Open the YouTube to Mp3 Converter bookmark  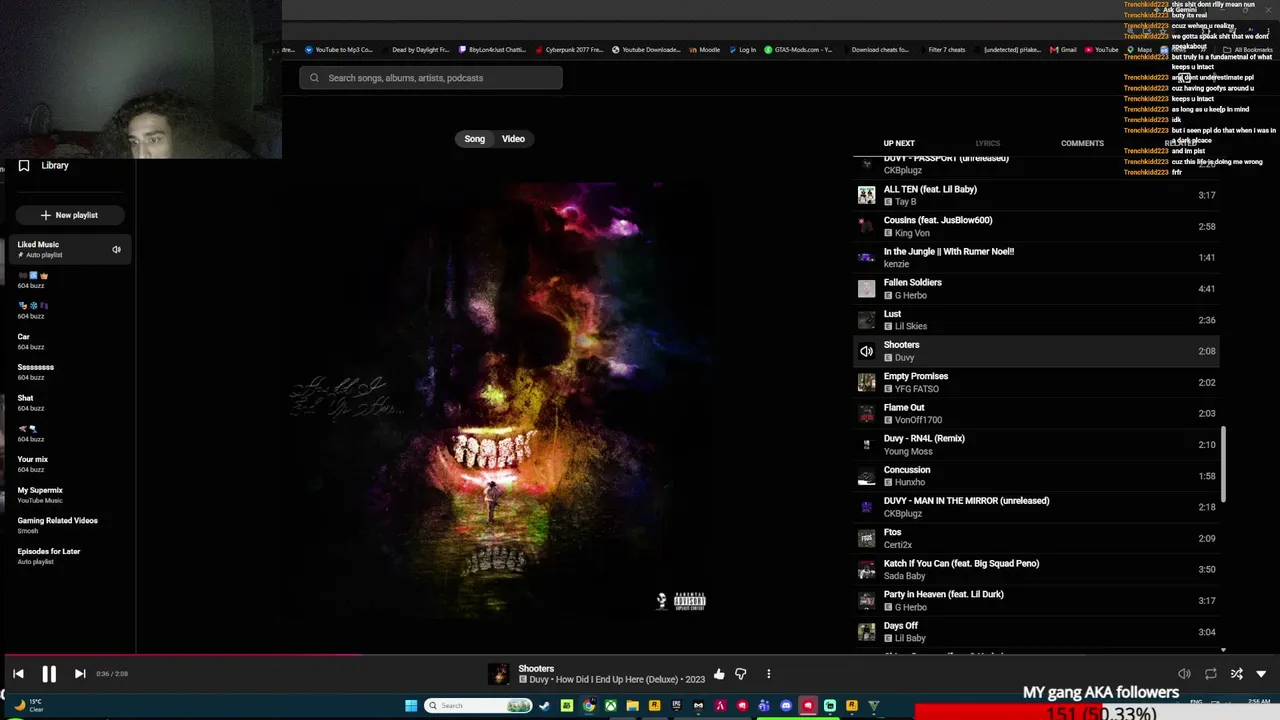tap(339, 50)
